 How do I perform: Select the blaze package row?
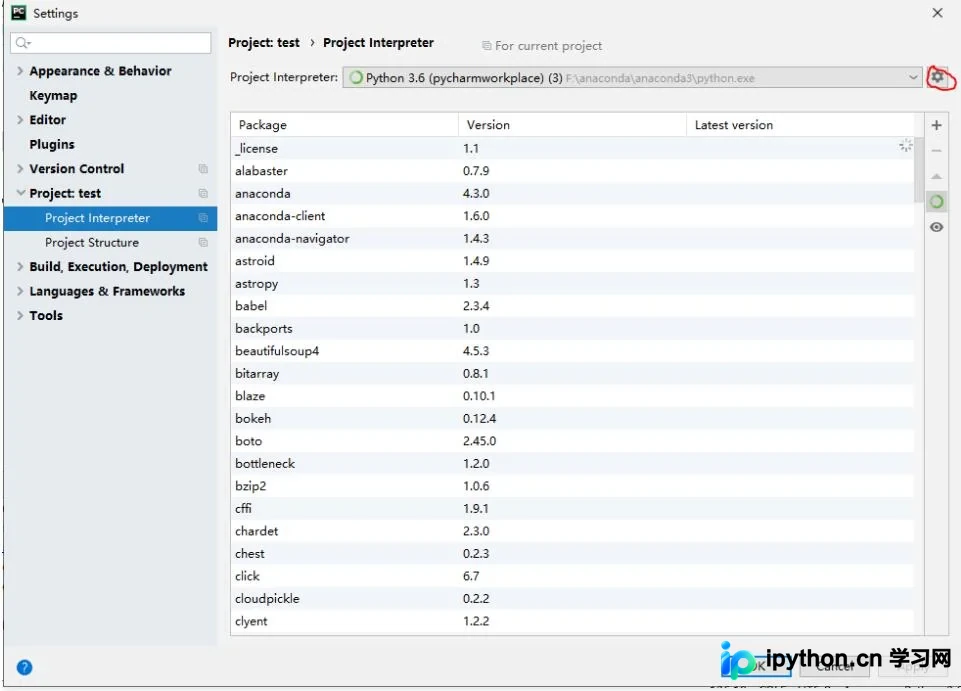(572, 395)
